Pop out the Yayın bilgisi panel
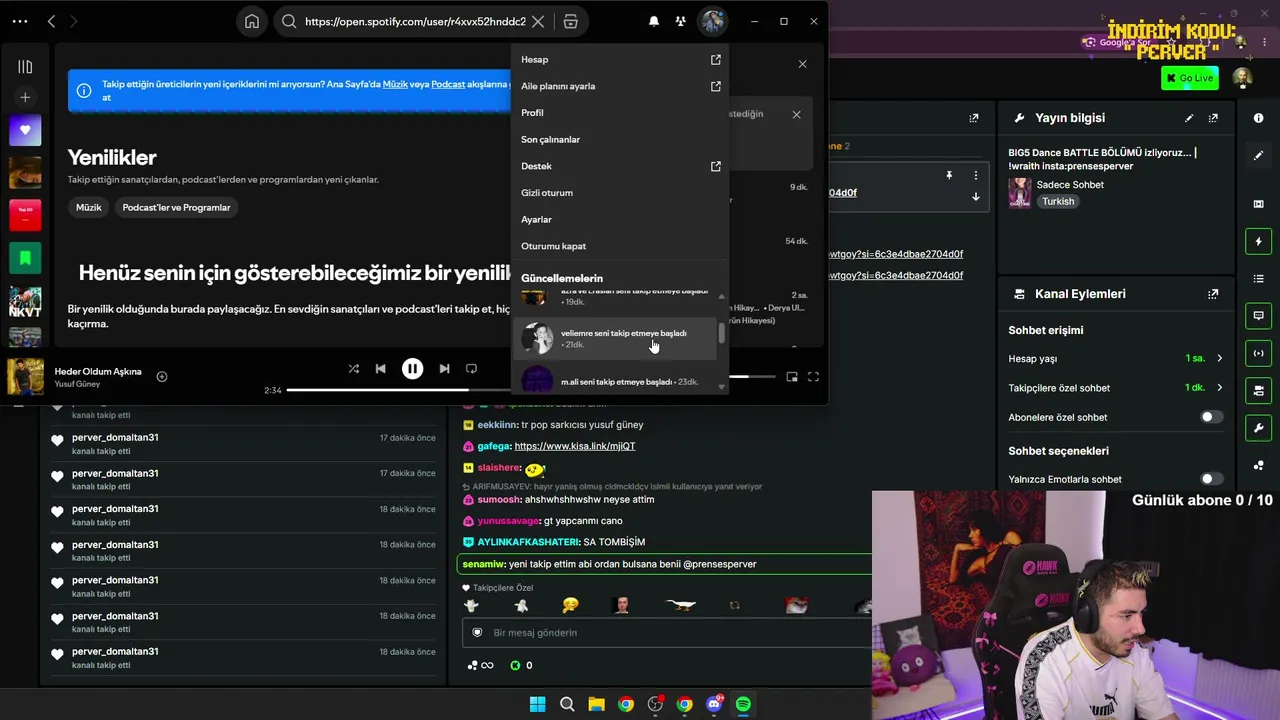The image size is (1280, 720). tap(1213, 118)
